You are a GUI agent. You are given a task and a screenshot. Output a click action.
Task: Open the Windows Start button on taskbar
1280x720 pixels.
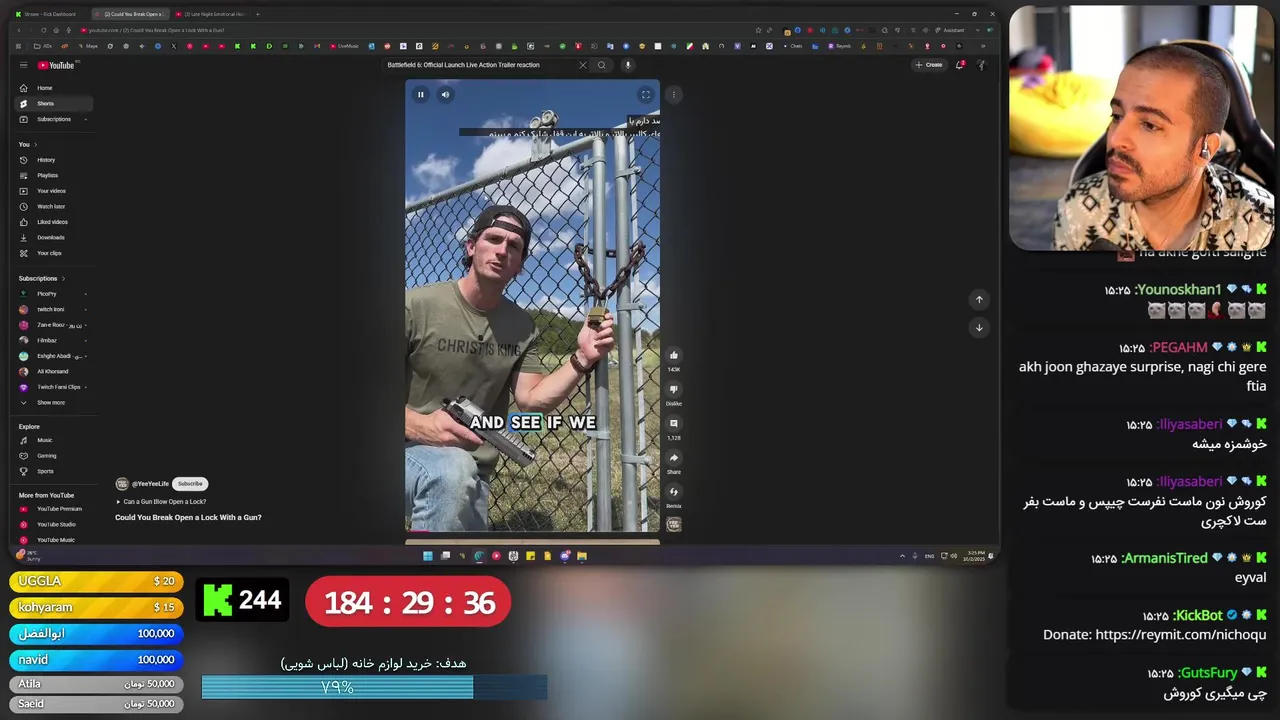[428, 556]
